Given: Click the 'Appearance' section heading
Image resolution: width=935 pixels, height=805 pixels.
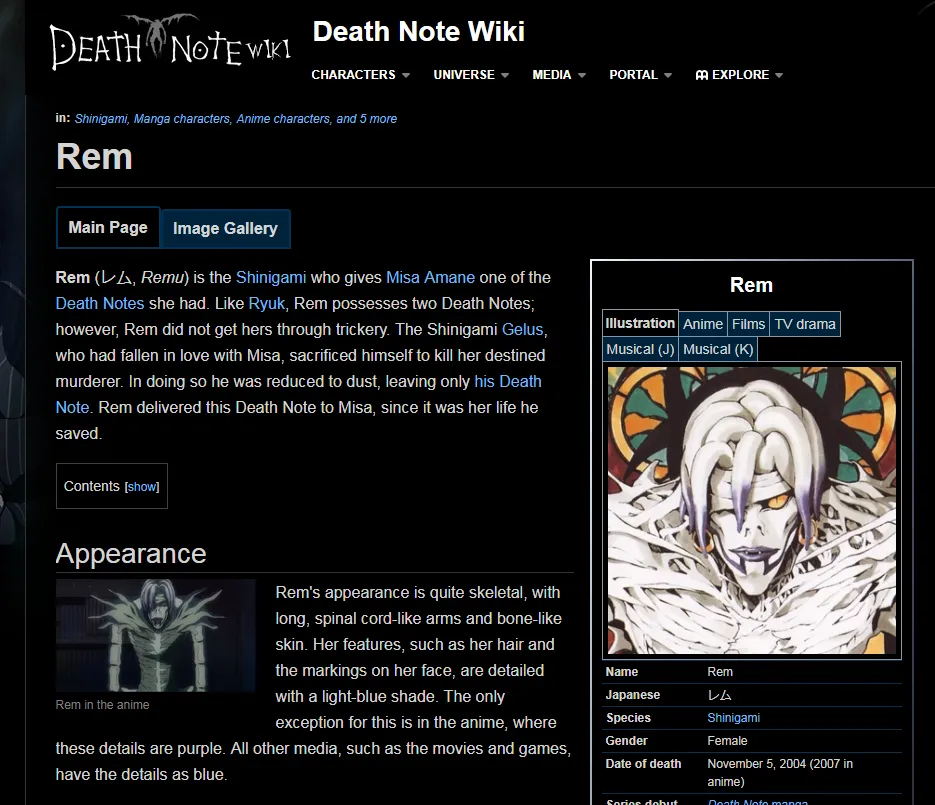Looking at the screenshot, I should (131, 554).
